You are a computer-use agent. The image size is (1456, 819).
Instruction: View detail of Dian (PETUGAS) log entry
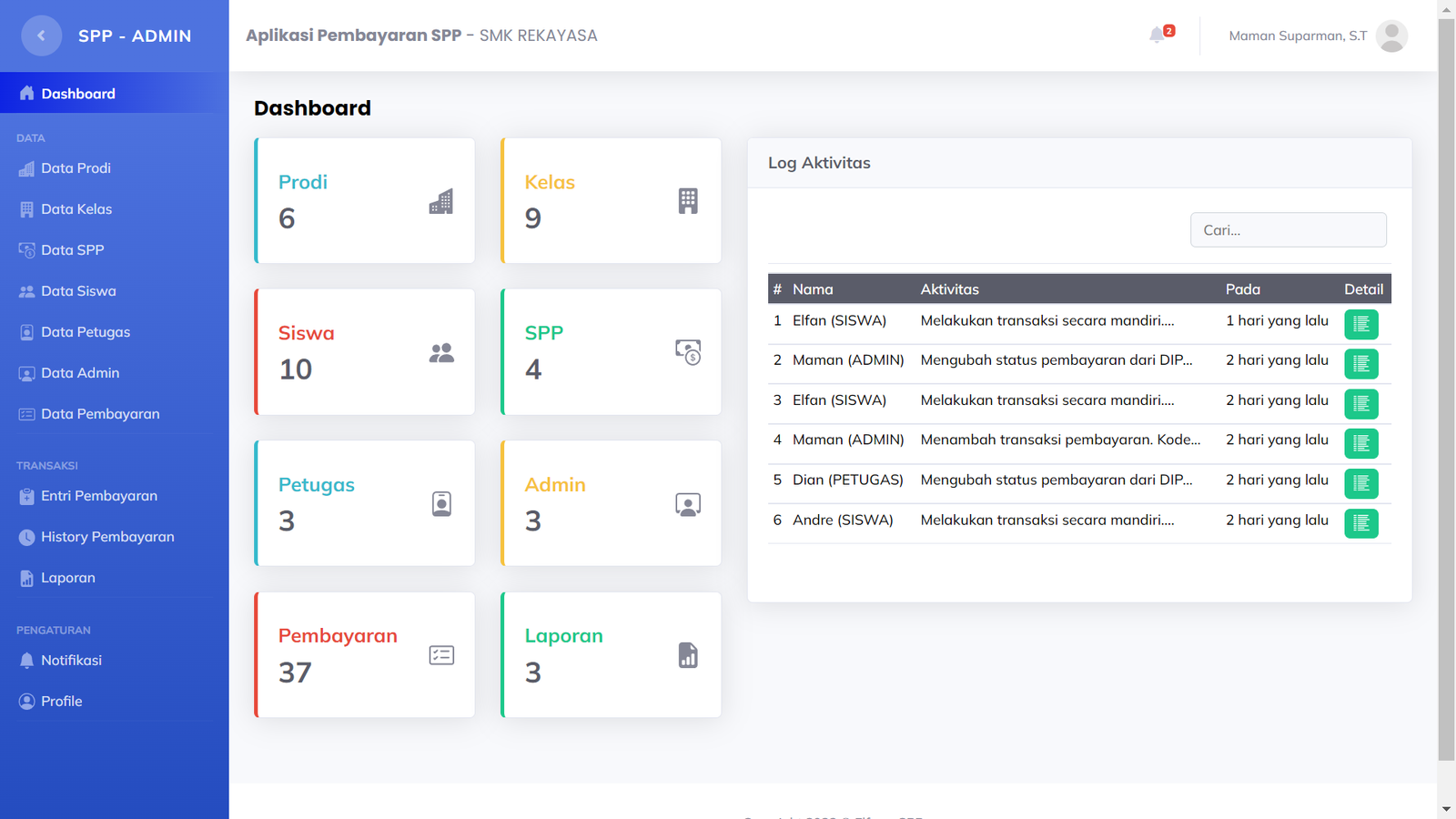coord(1360,483)
